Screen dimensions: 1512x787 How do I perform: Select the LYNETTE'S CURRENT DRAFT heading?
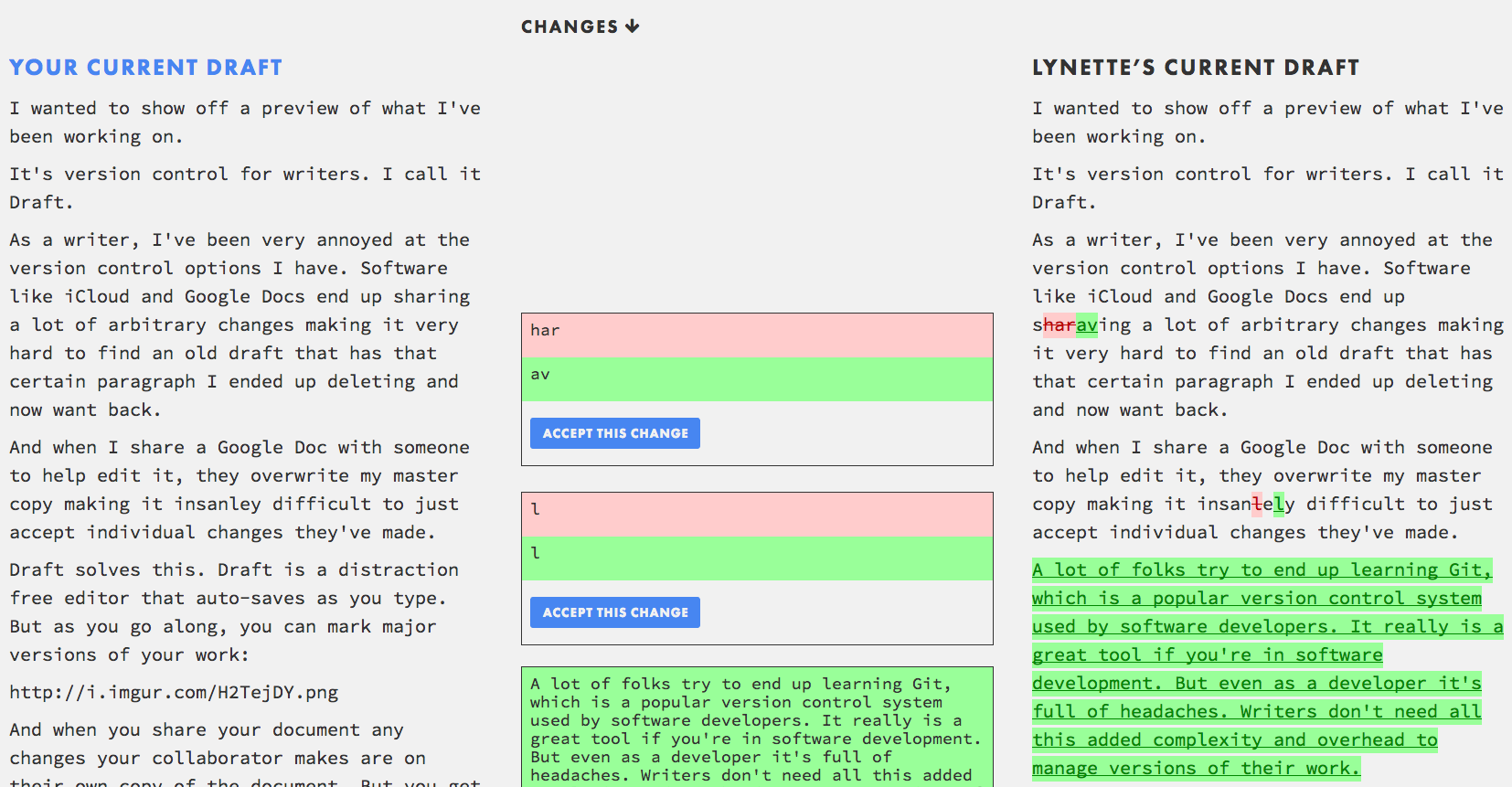coord(1195,68)
